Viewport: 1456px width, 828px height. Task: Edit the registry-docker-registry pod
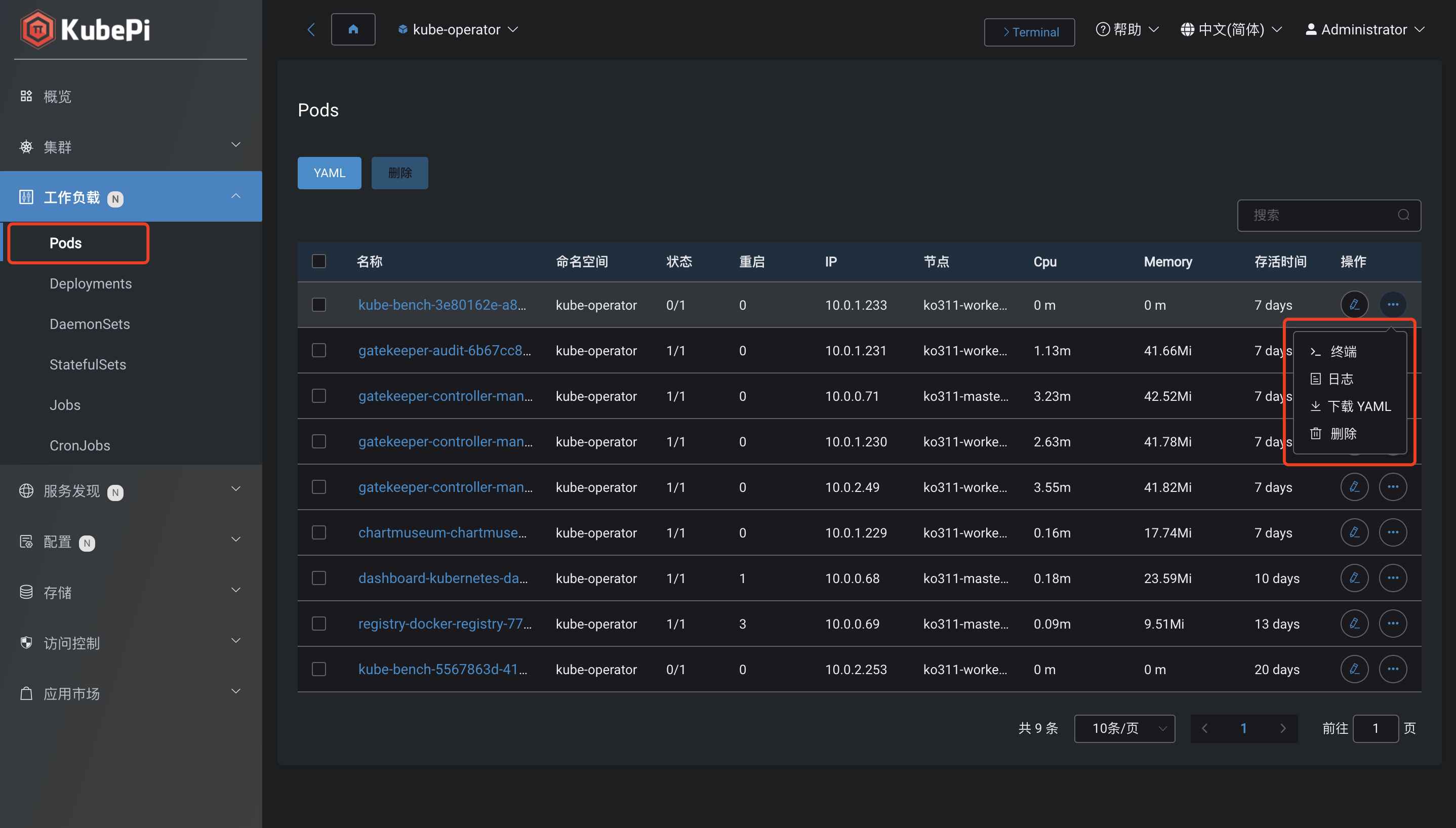(1354, 623)
